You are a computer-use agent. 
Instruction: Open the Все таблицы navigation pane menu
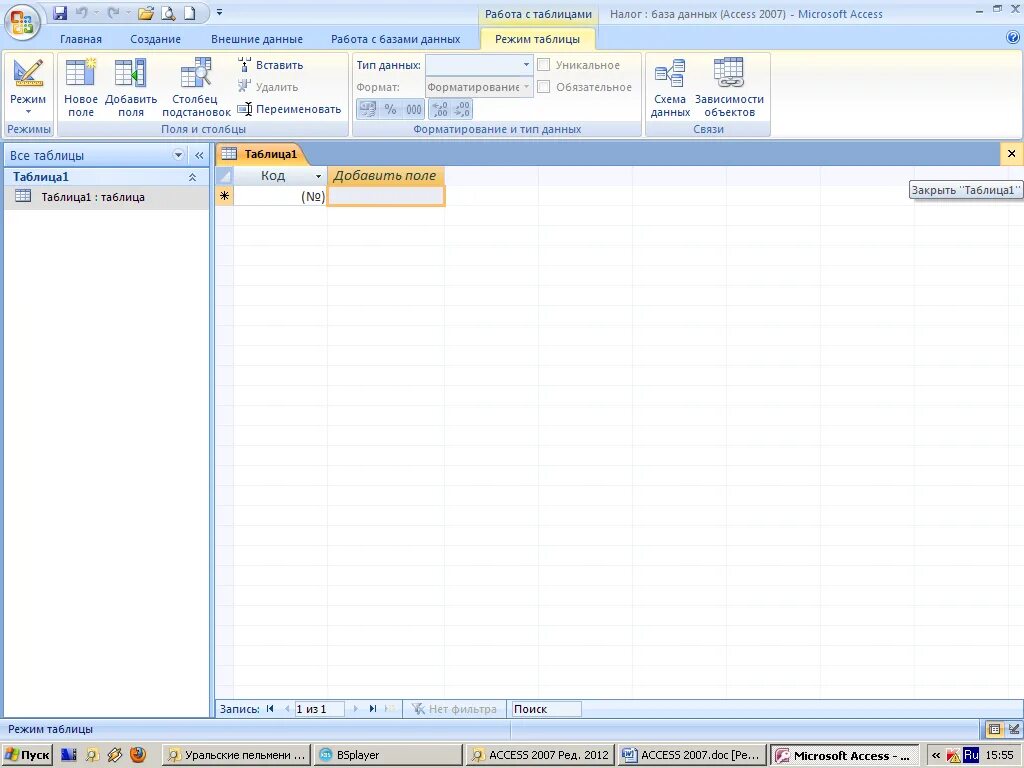click(178, 155)
